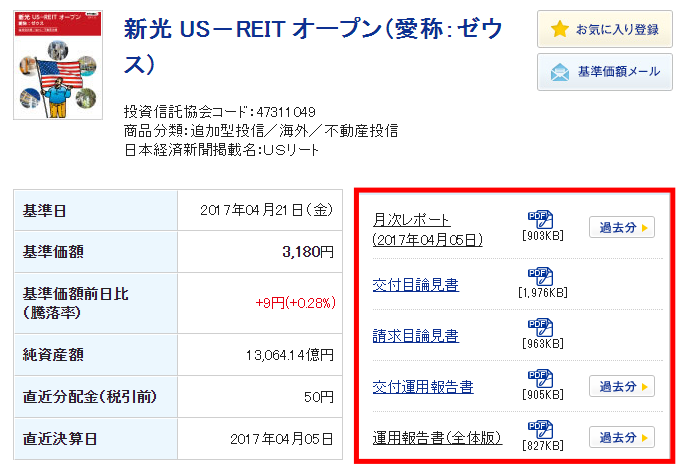Show 過去分 for 月次レポート
The height and width of the screenshot is (473, 681).
click(621, 227)
